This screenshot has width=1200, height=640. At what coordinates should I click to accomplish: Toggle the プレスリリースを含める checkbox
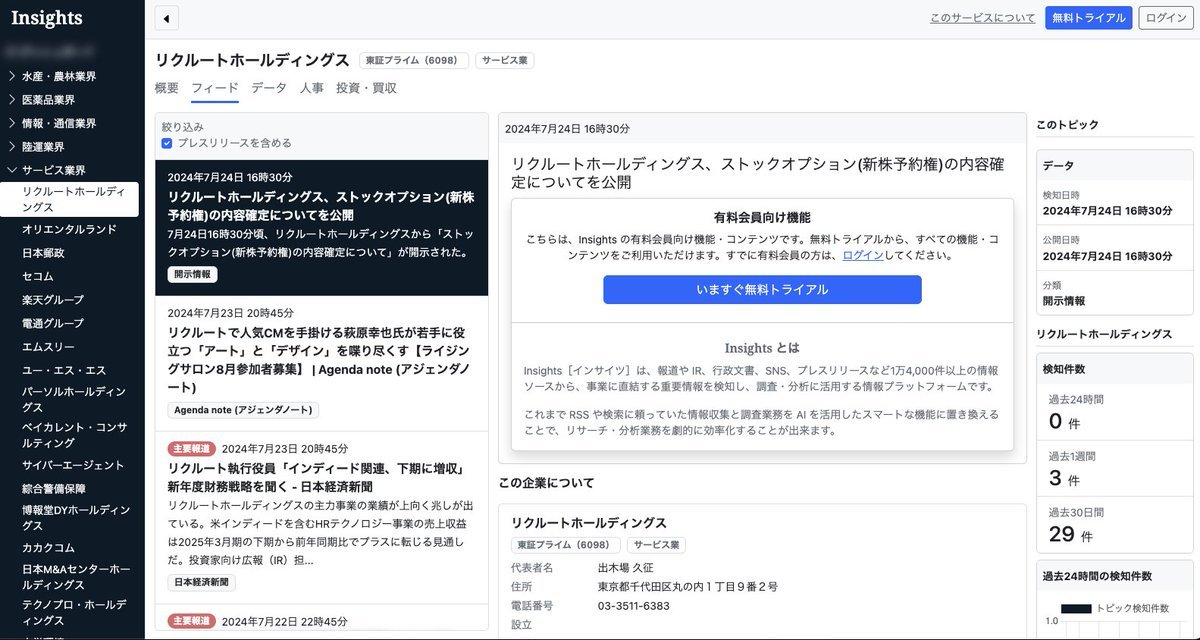167,143
